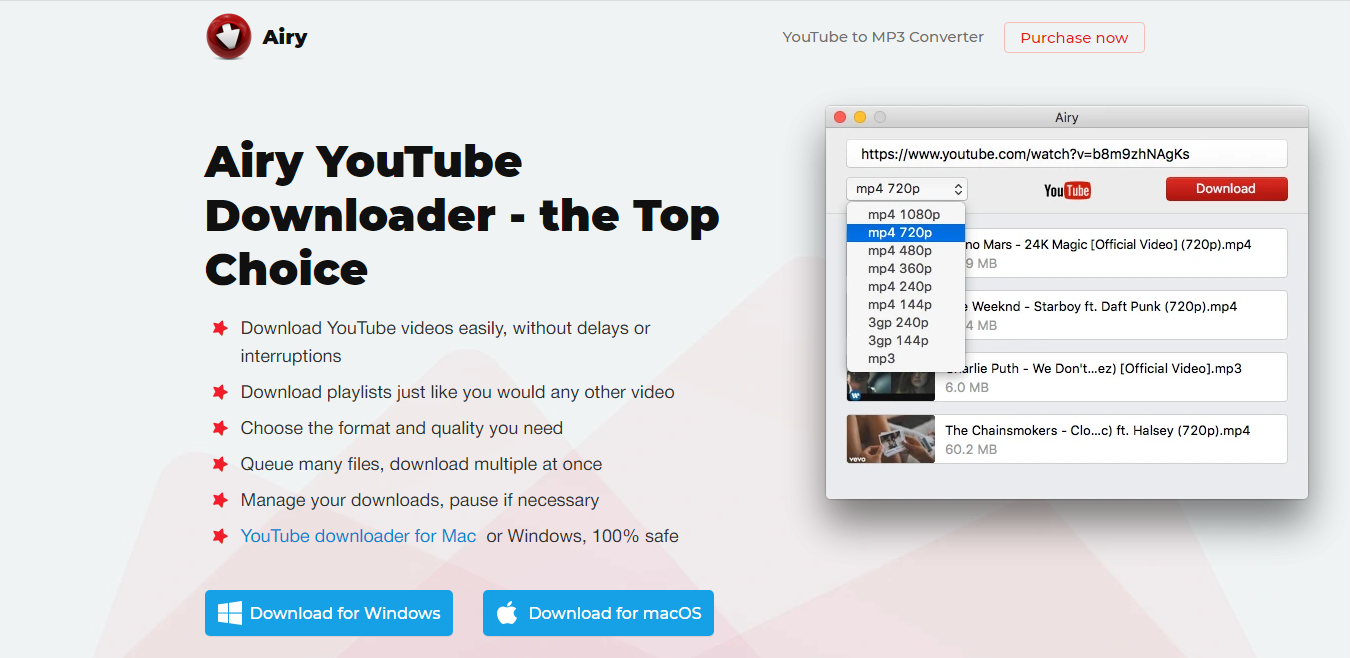Viewport: 1350px width, 658px height.
Task: Select The Chainsmokers ft. Halsey download entry
Action: [x=1066, y=439]
